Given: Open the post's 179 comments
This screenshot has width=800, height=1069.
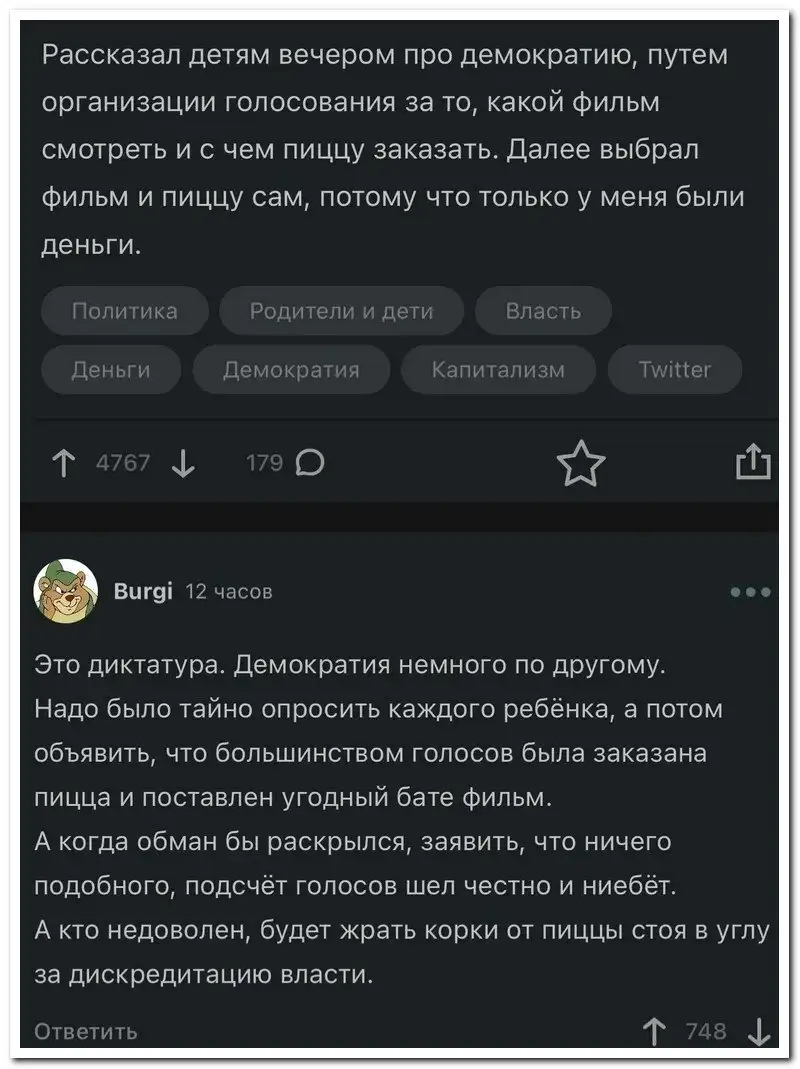Looking at the screenshot, I should click(284, 463).
